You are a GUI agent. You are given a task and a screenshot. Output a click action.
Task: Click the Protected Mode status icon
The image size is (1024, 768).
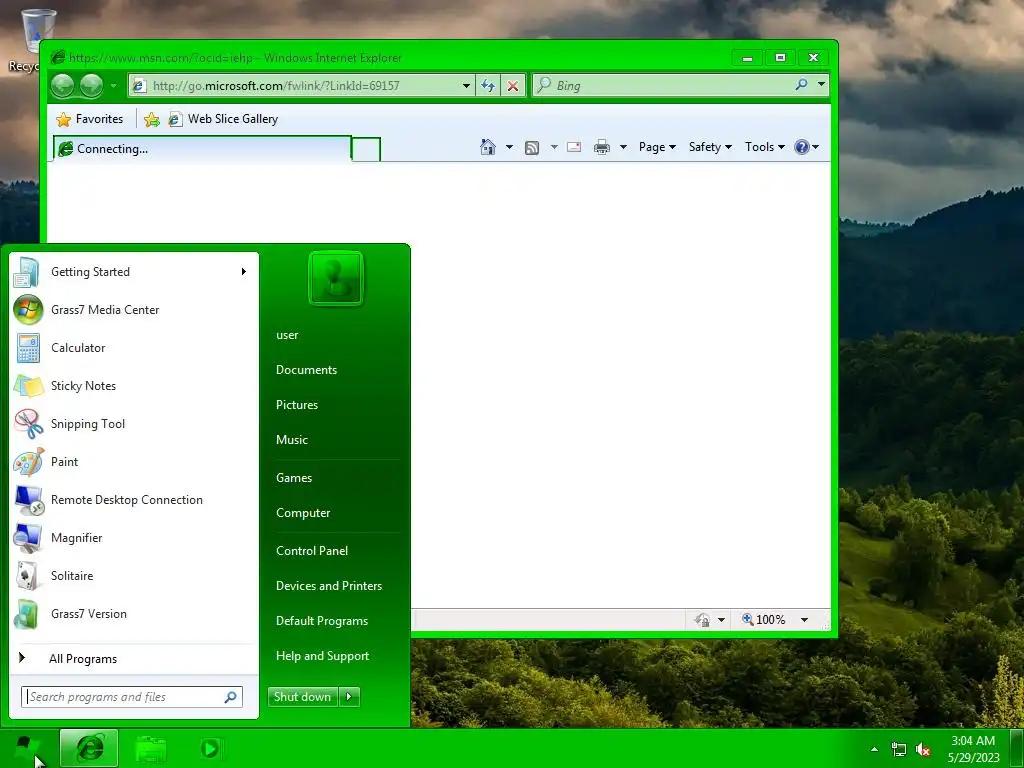[x=702, y=620]
